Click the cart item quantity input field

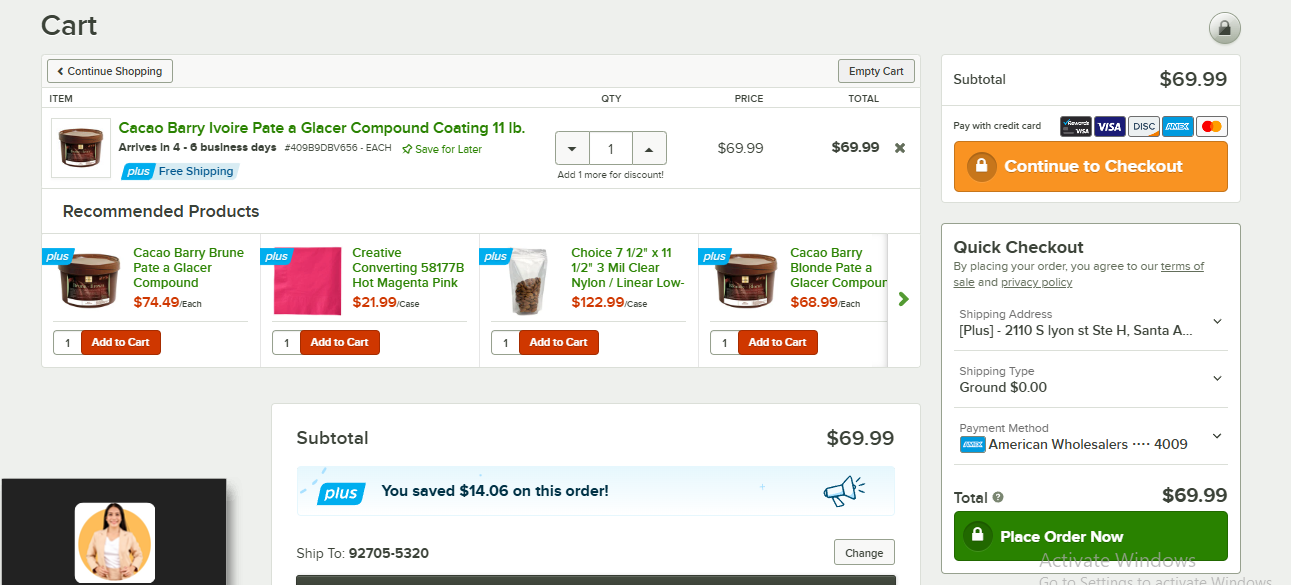coord(610,149)
